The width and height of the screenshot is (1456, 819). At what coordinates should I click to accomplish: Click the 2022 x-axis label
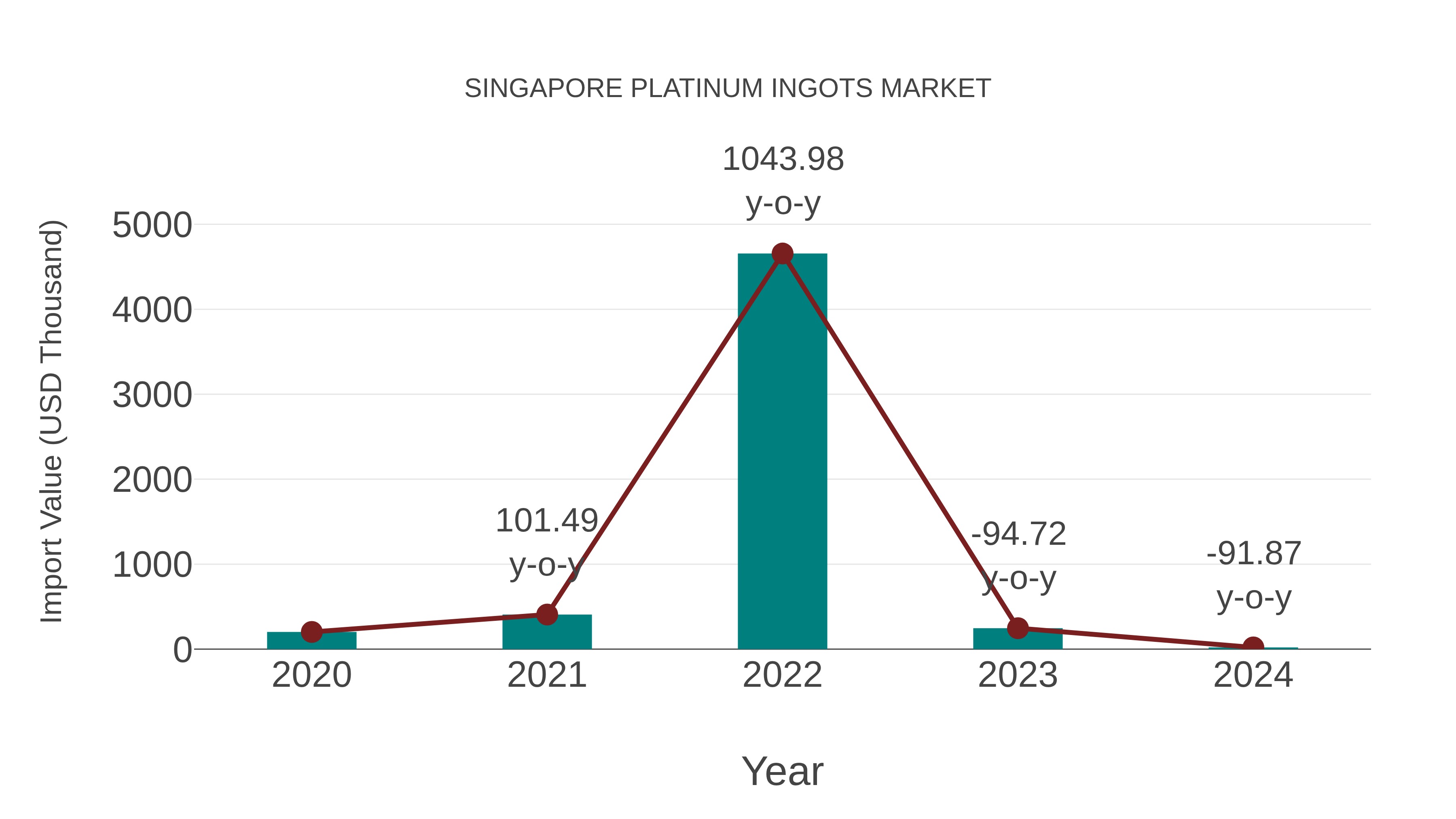(x=782, y=675)
